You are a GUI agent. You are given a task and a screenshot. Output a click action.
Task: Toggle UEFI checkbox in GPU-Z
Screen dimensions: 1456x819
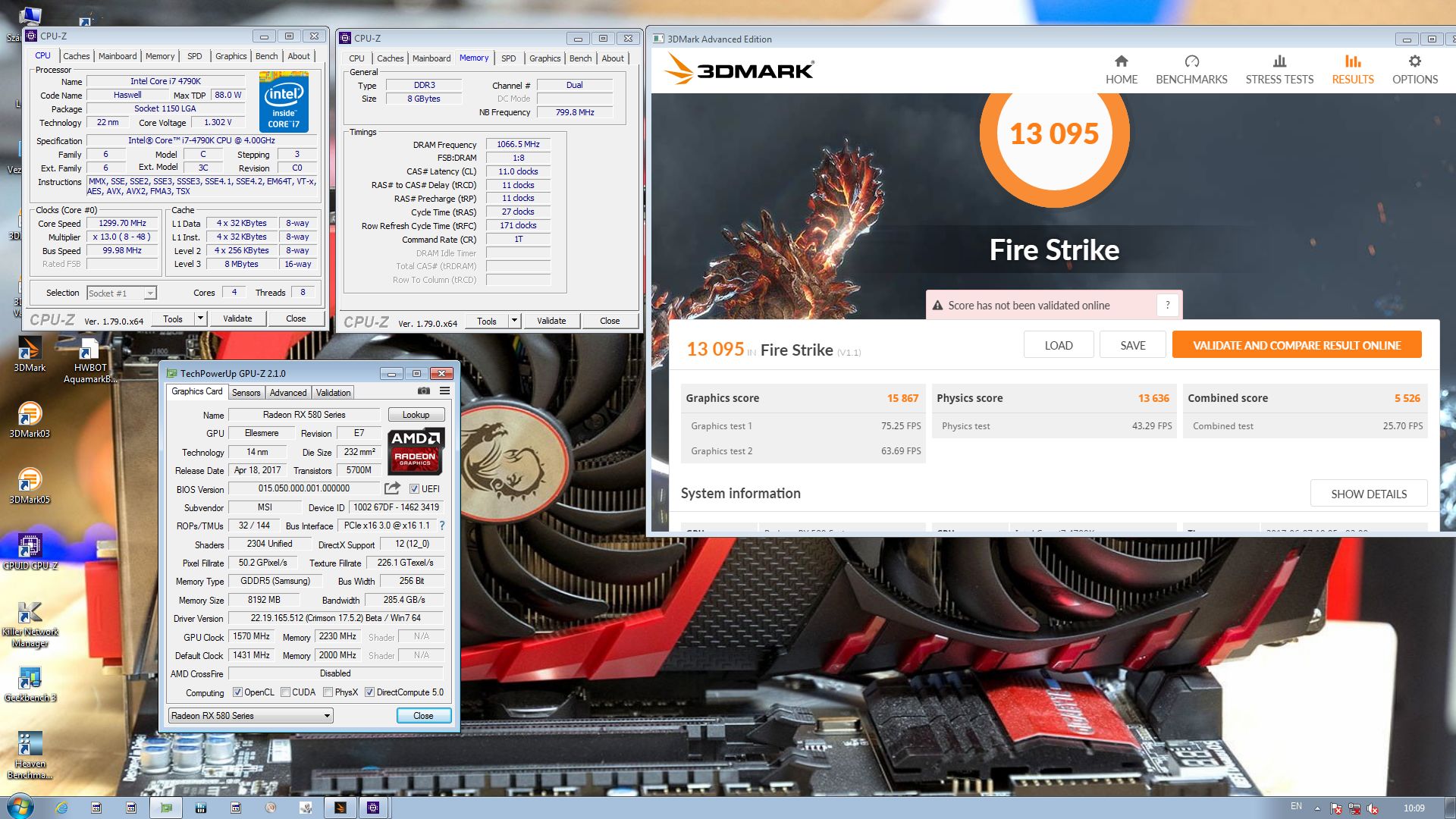coord(414,488)
